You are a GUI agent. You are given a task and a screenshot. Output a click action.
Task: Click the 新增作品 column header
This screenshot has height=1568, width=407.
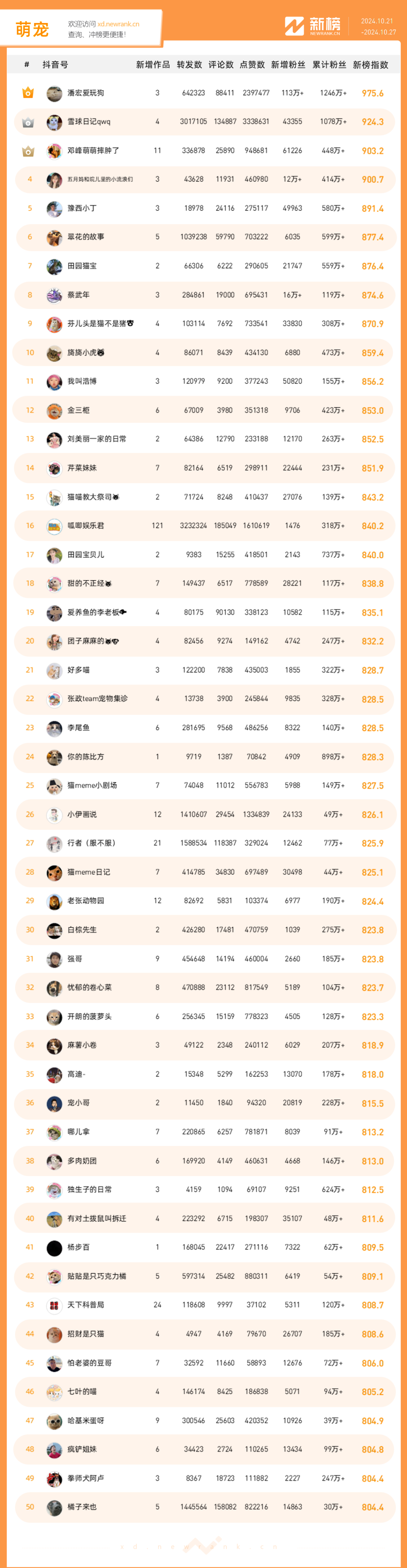[x=153, y=65]
